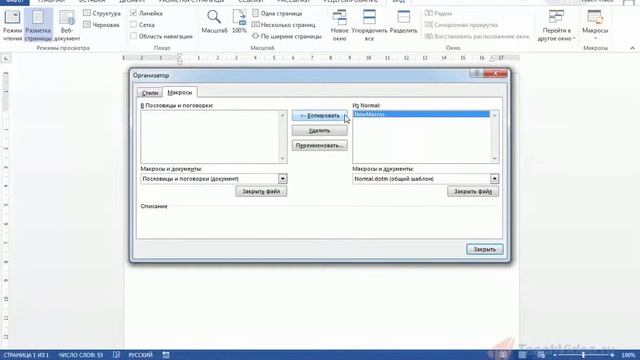The image size is (640, 360).
Task: Click the zoom in plus button
Action: click(x=612, y=355)
